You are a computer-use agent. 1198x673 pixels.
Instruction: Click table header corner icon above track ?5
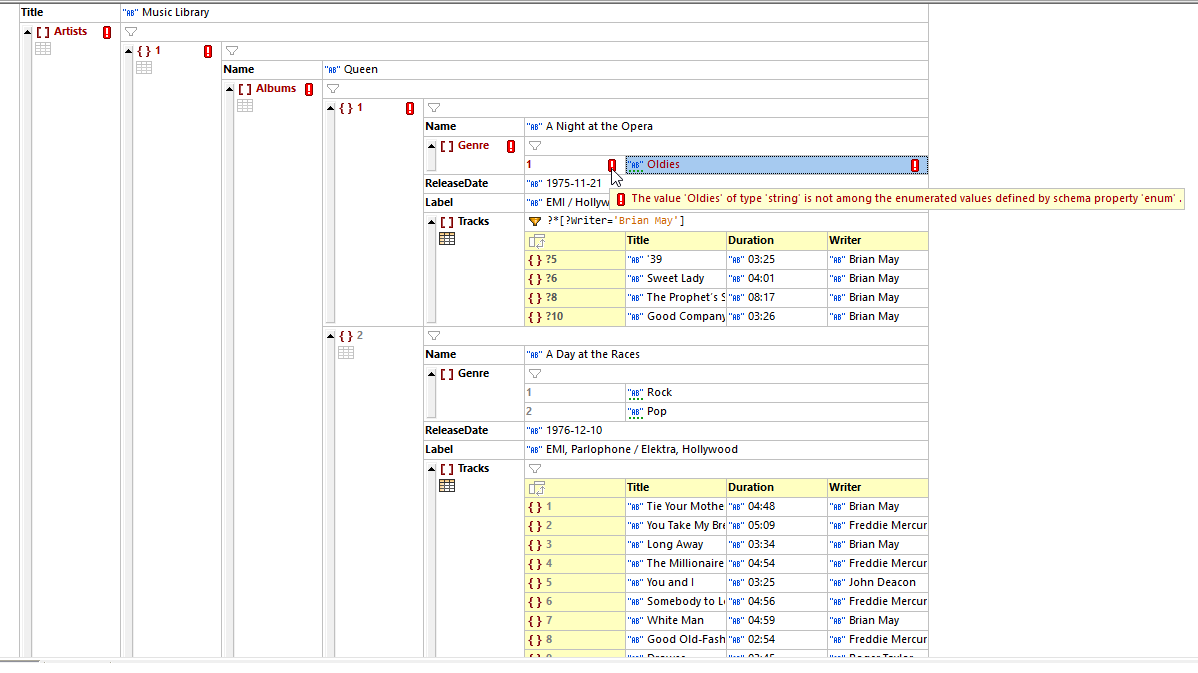537,241
